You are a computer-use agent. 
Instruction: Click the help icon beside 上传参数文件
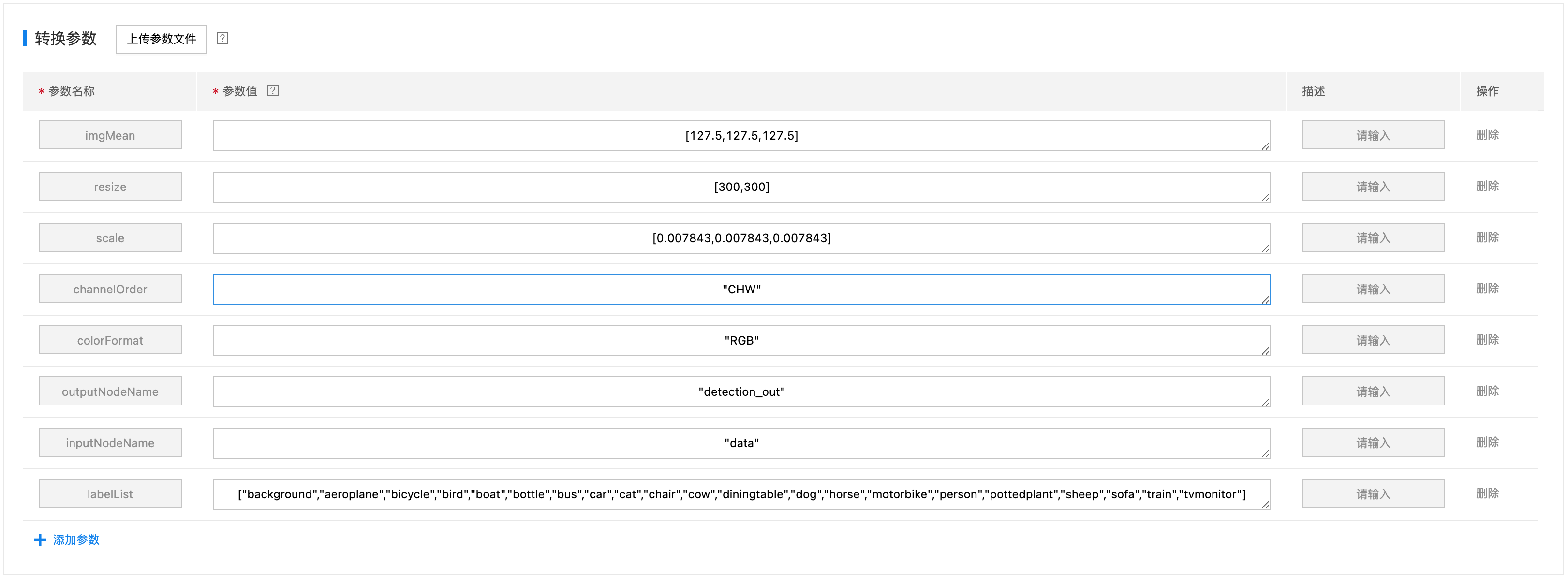click(222, 38)
